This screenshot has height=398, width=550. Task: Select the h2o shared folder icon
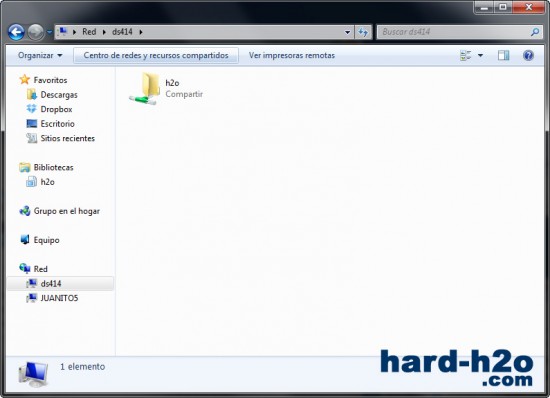click(145, 89)
